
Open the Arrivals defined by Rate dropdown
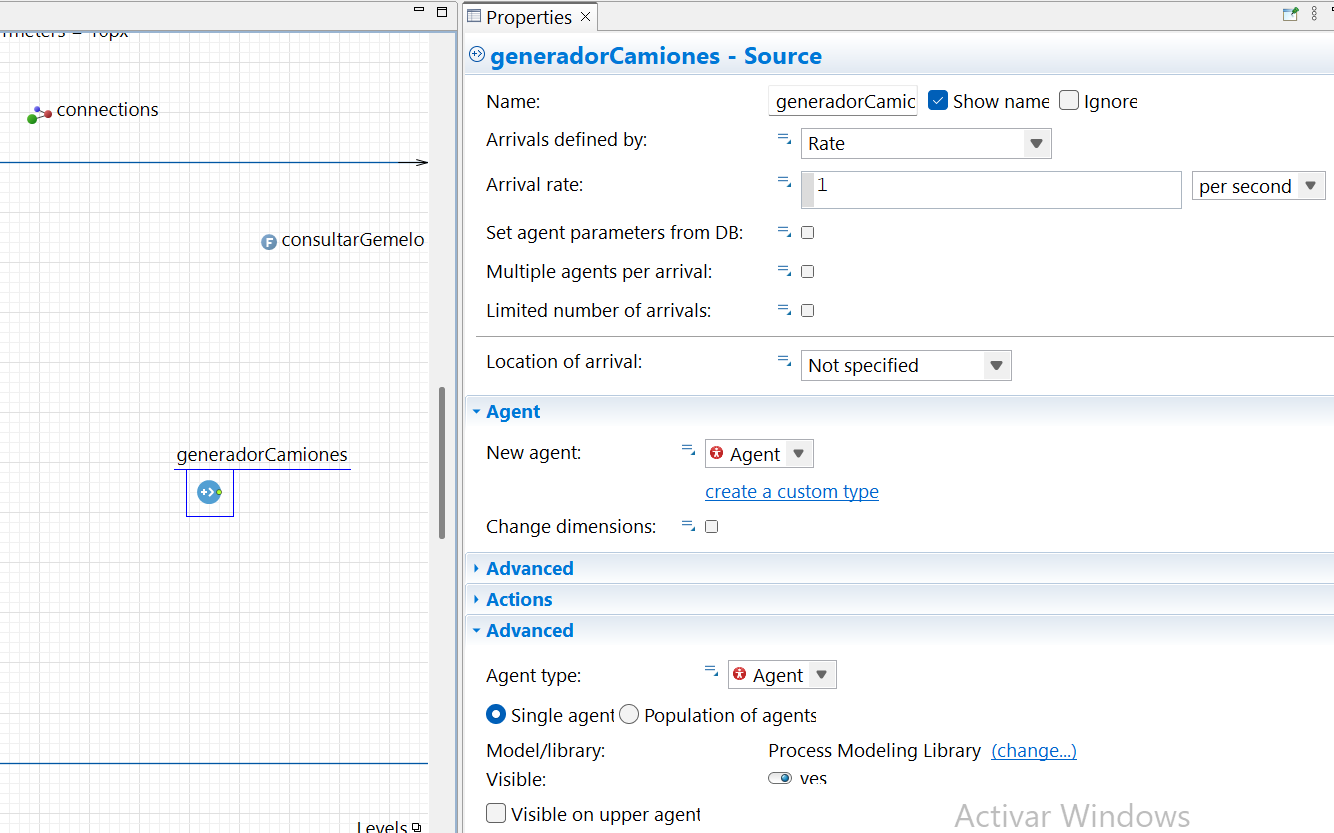pos(926,143)
